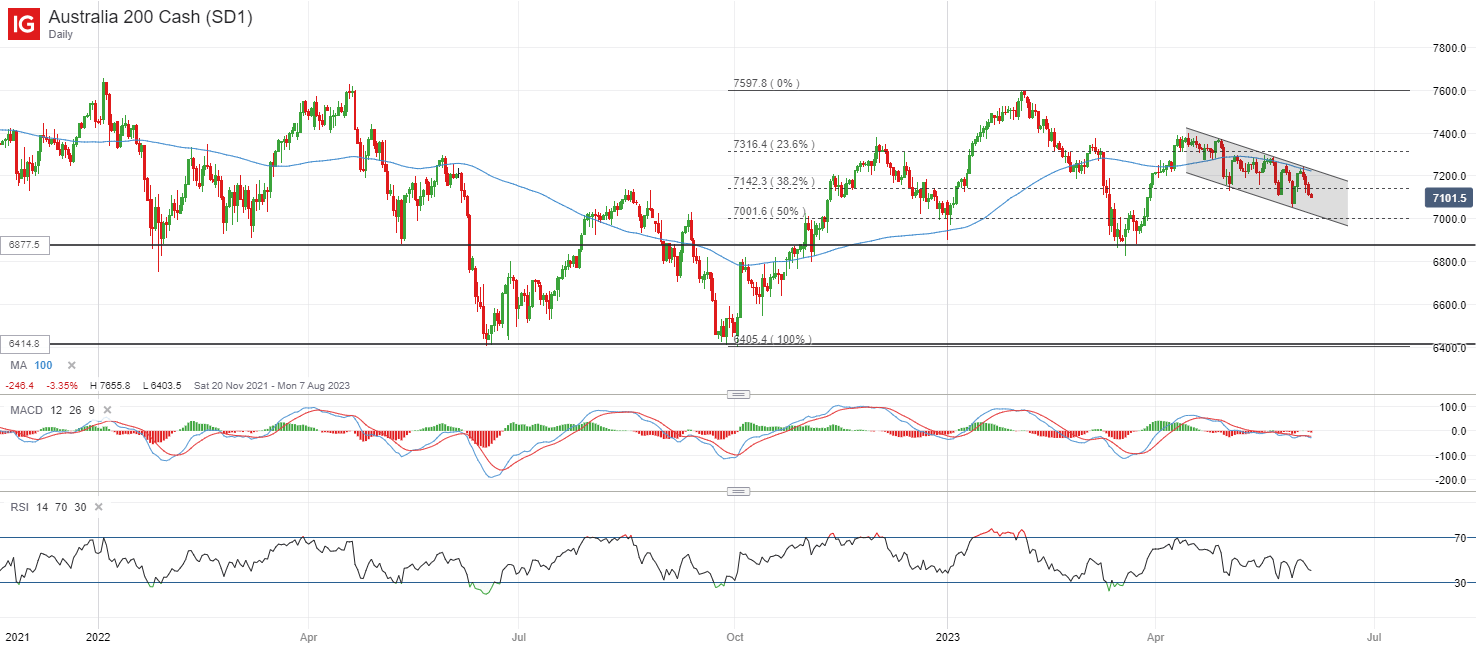Viewport: 1476px width, 646px height.
Task: Open RSI 14 70 30 indicator settings label
Action: [x=48, y=508]
